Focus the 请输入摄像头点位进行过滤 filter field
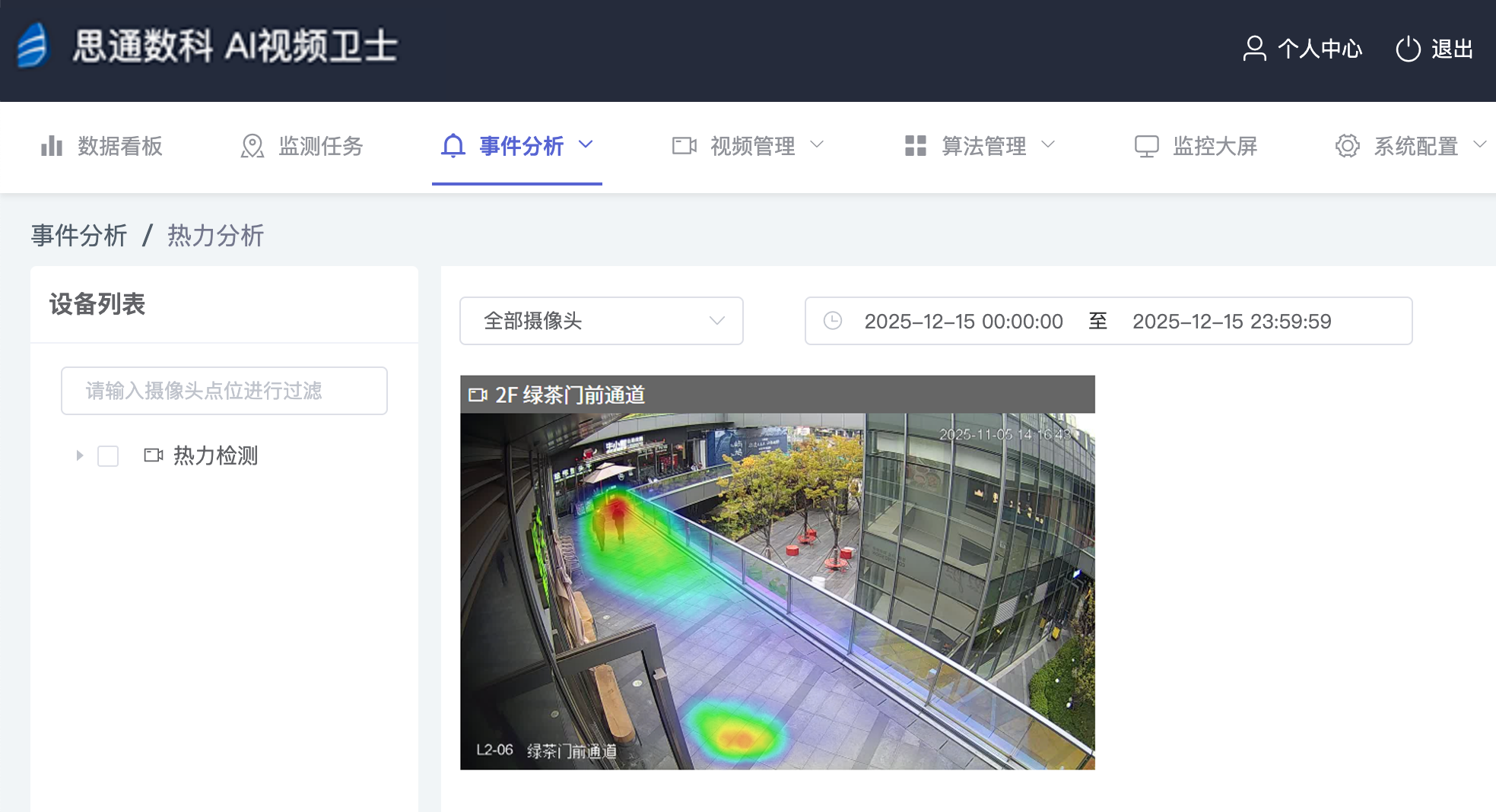The image size is (1496, 812). tap(224, 391)
